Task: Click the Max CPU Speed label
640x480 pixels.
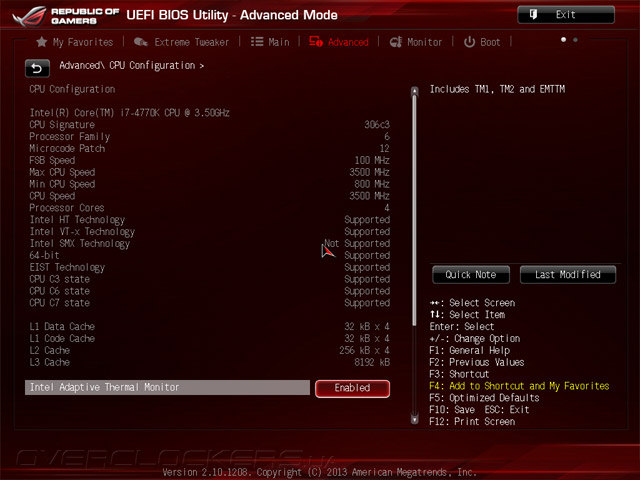Action: (62, 172)
